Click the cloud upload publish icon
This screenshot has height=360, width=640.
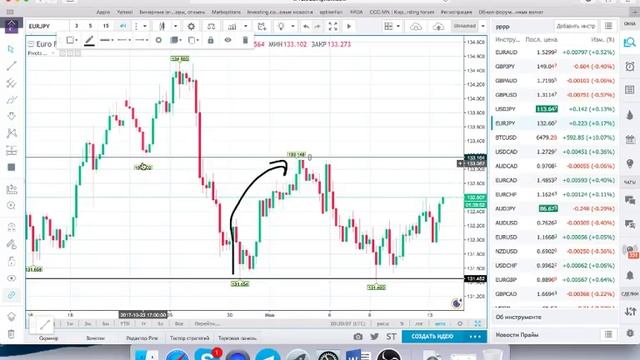coord(438,27)
